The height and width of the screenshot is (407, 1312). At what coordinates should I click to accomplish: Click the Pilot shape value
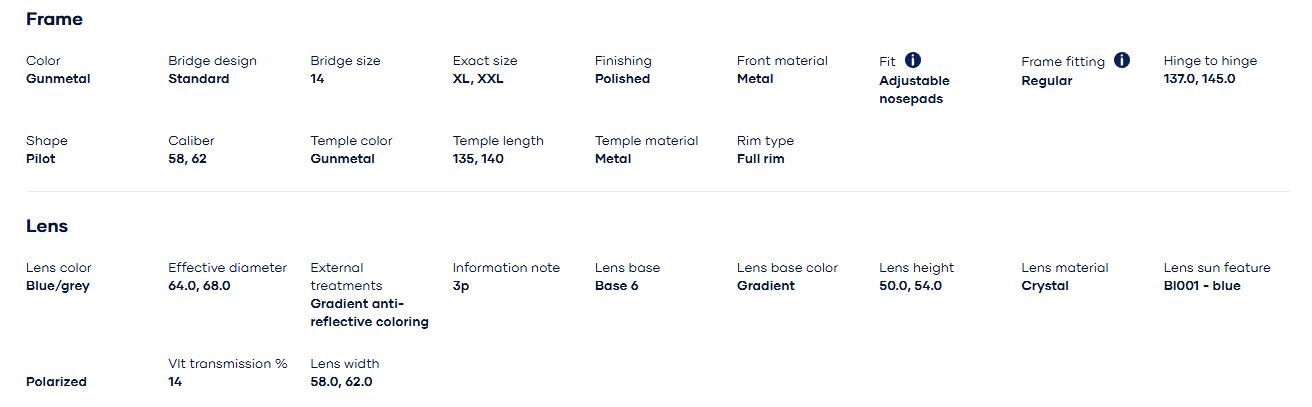[41, 159]
